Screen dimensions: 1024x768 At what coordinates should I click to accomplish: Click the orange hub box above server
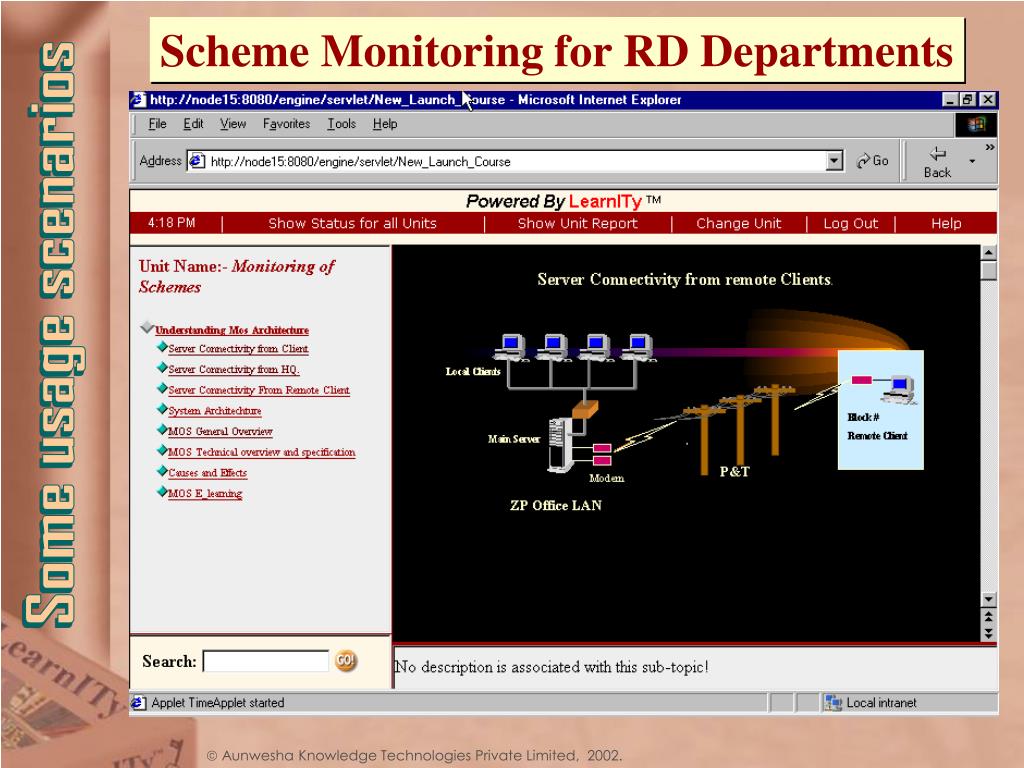(x=585, y=409)
